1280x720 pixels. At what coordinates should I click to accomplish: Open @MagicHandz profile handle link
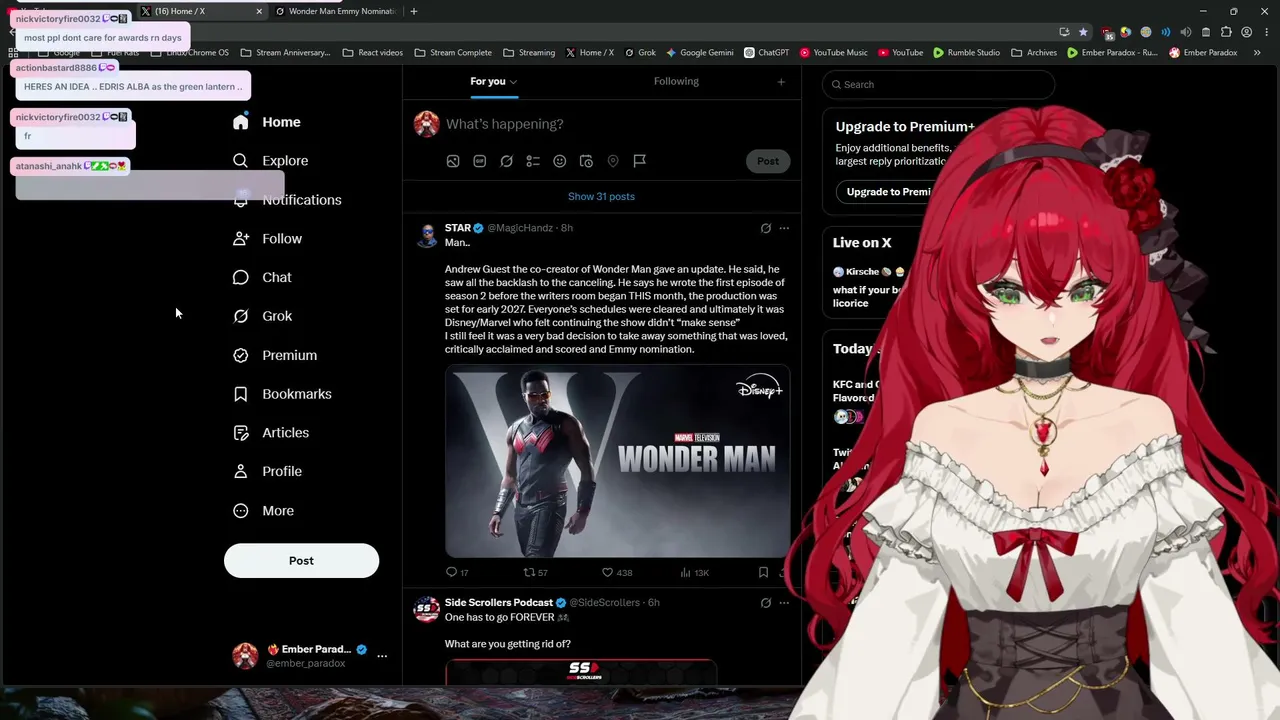click(x=520, y=228)
